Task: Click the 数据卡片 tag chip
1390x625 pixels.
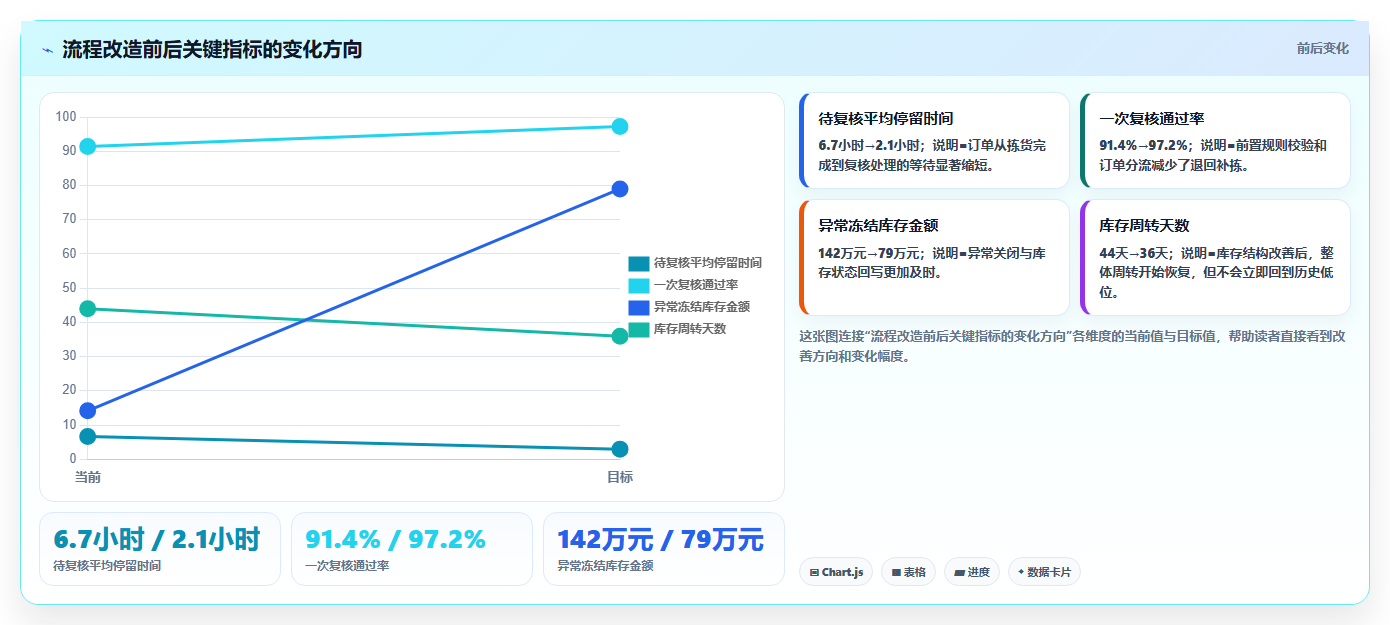Action: point(1044,572)
